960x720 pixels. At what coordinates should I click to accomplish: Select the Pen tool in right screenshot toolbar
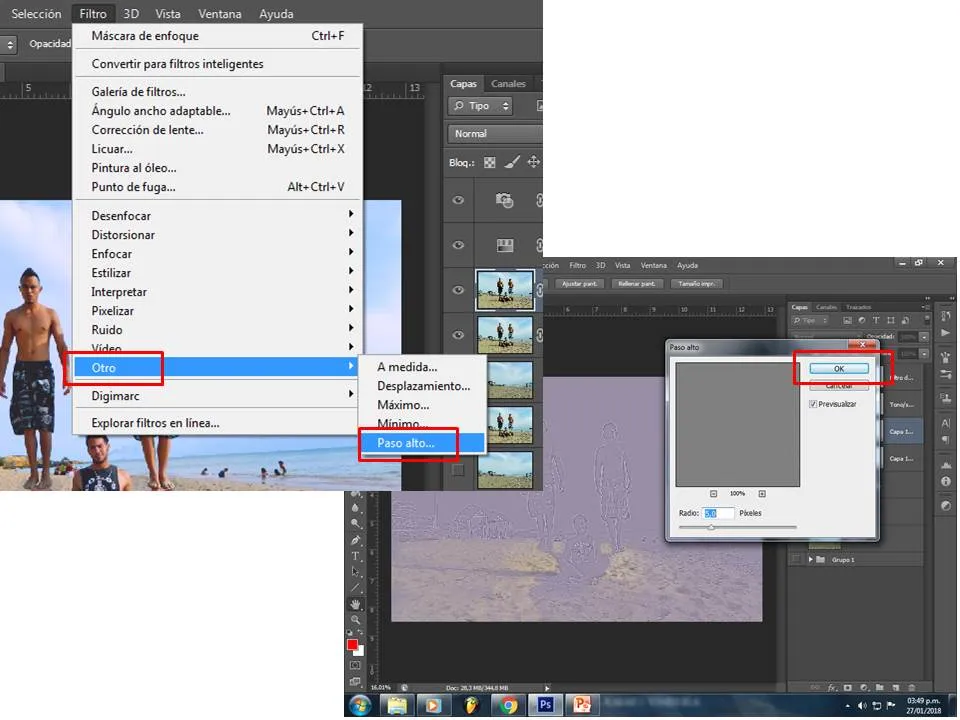355,540
